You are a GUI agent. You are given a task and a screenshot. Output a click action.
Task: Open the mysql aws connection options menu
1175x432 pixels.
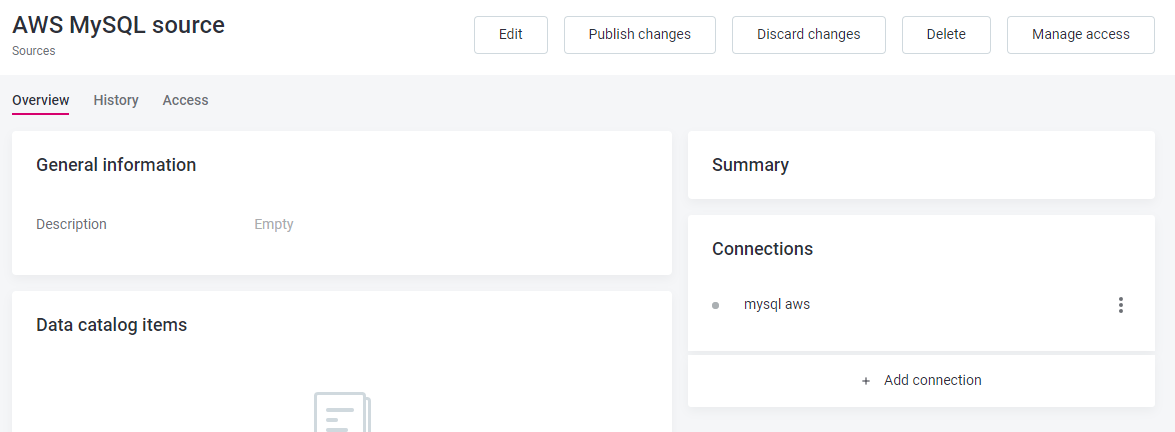click(1120, 305)
